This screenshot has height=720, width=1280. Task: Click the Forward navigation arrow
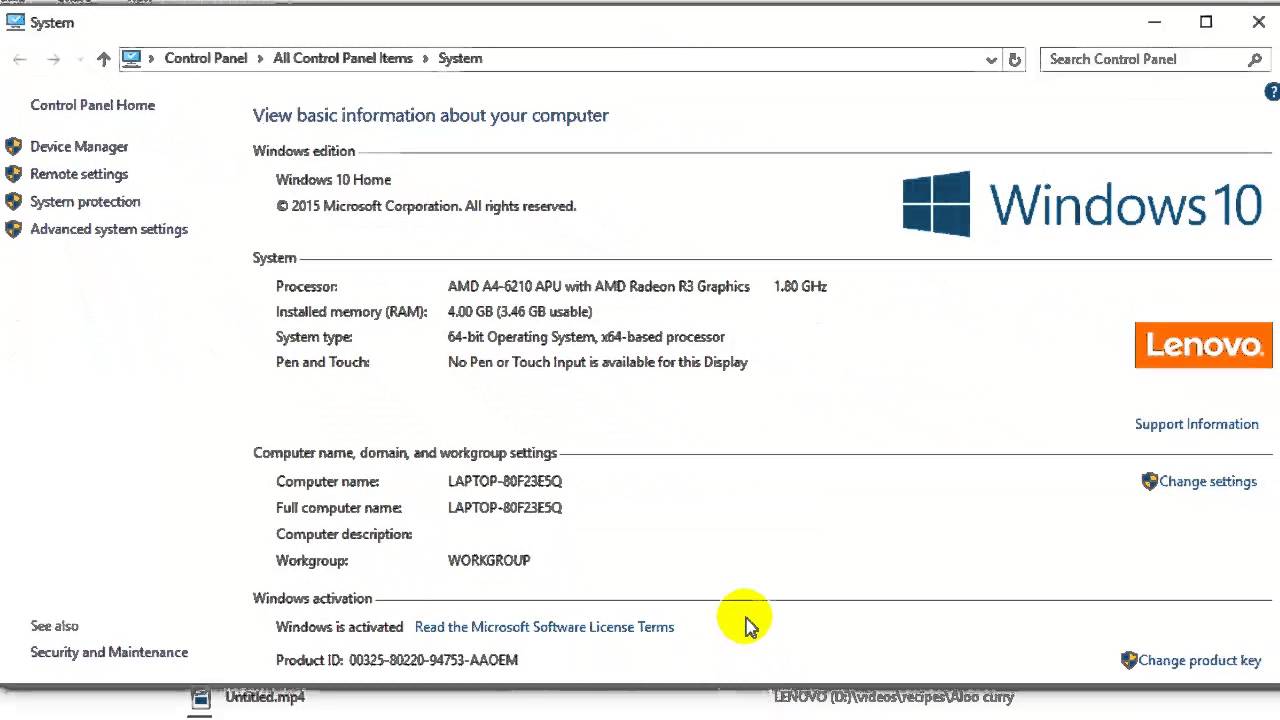[54, 59]
